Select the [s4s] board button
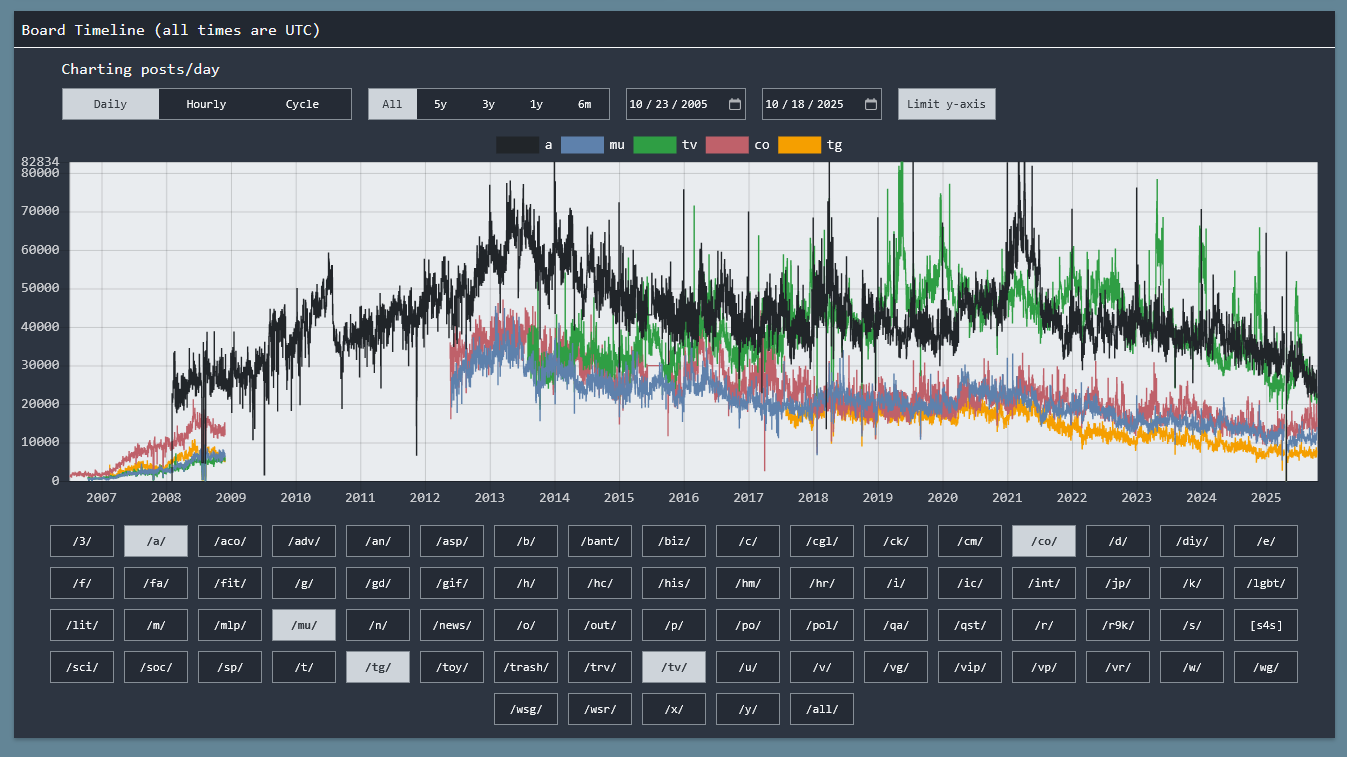The height and width of the screenshot is (757, 1347). click(x=1266, y=625)
